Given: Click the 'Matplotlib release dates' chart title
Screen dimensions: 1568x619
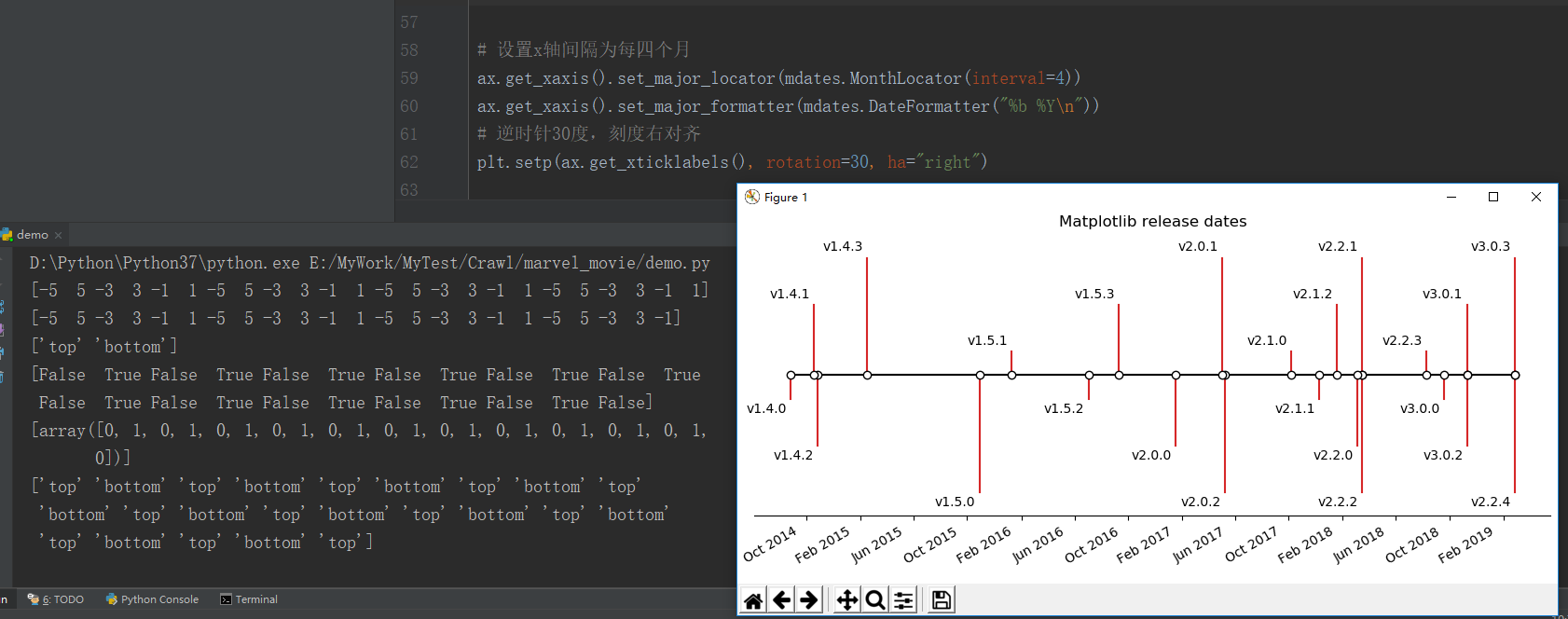Looking at the screenshot, I should (x=1152, y=221).
